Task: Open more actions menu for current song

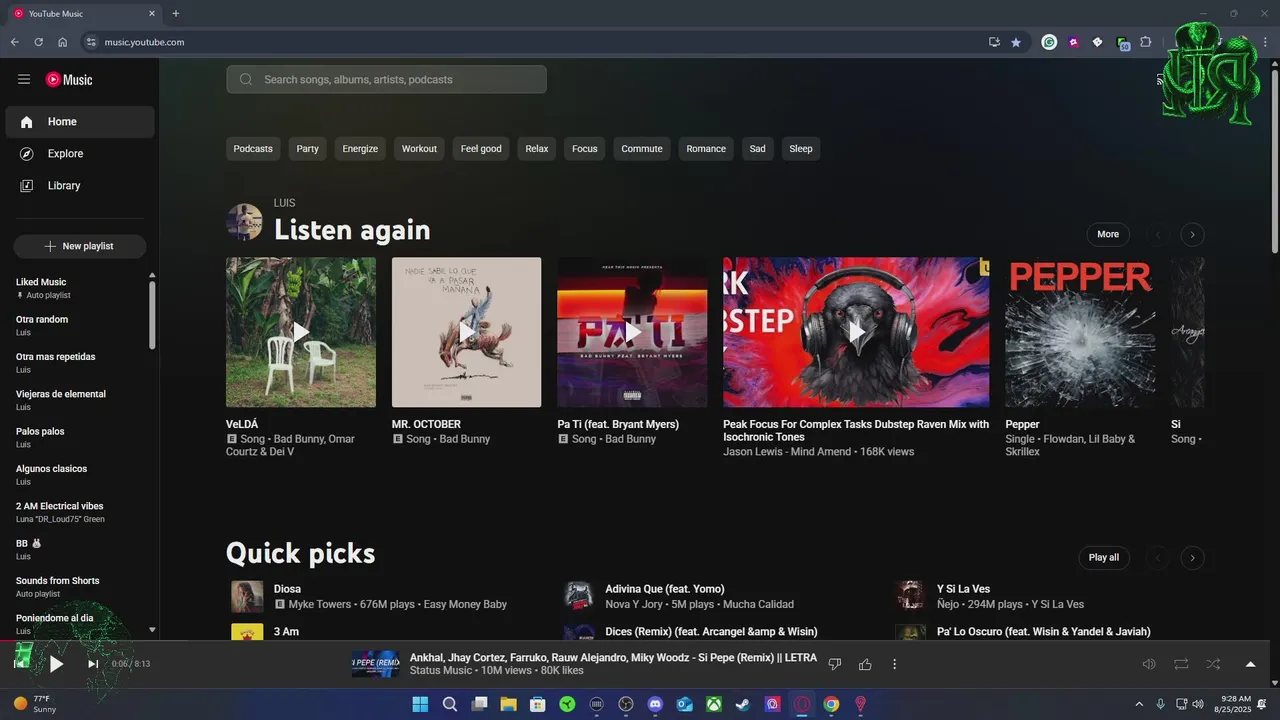Action: point(895,664)
